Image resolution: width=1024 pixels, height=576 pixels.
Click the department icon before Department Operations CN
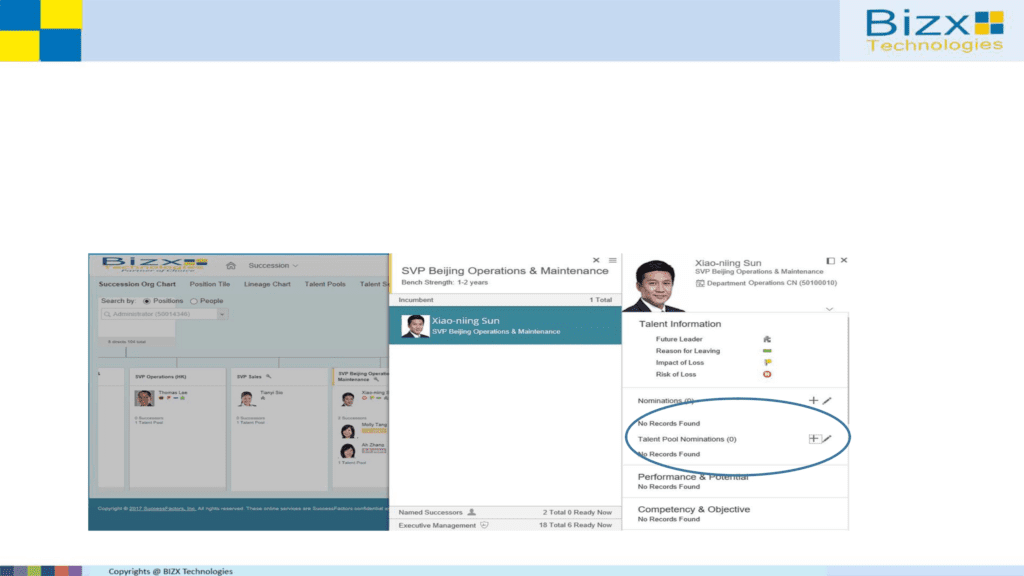pos(699,283)
